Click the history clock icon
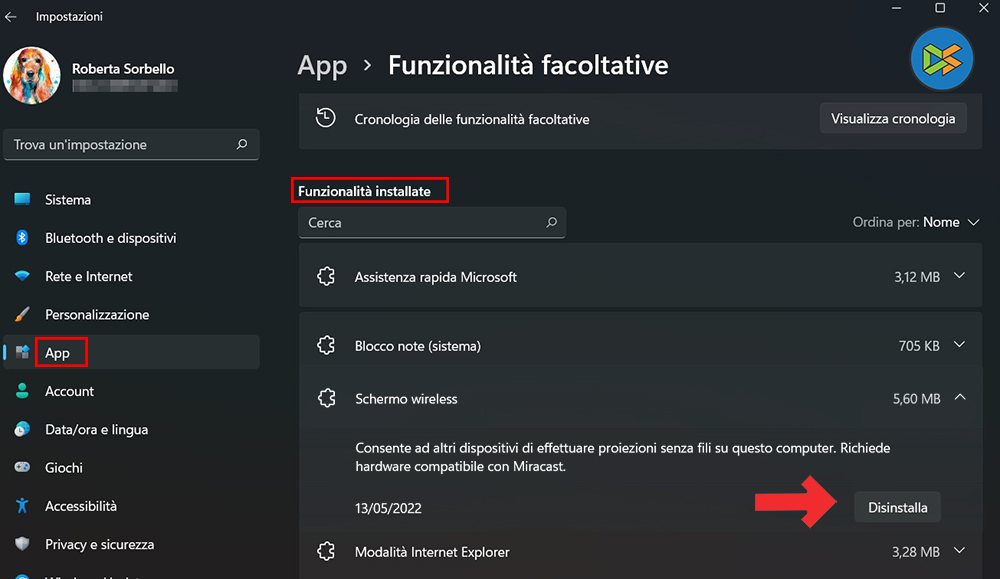 coord(325,118)
